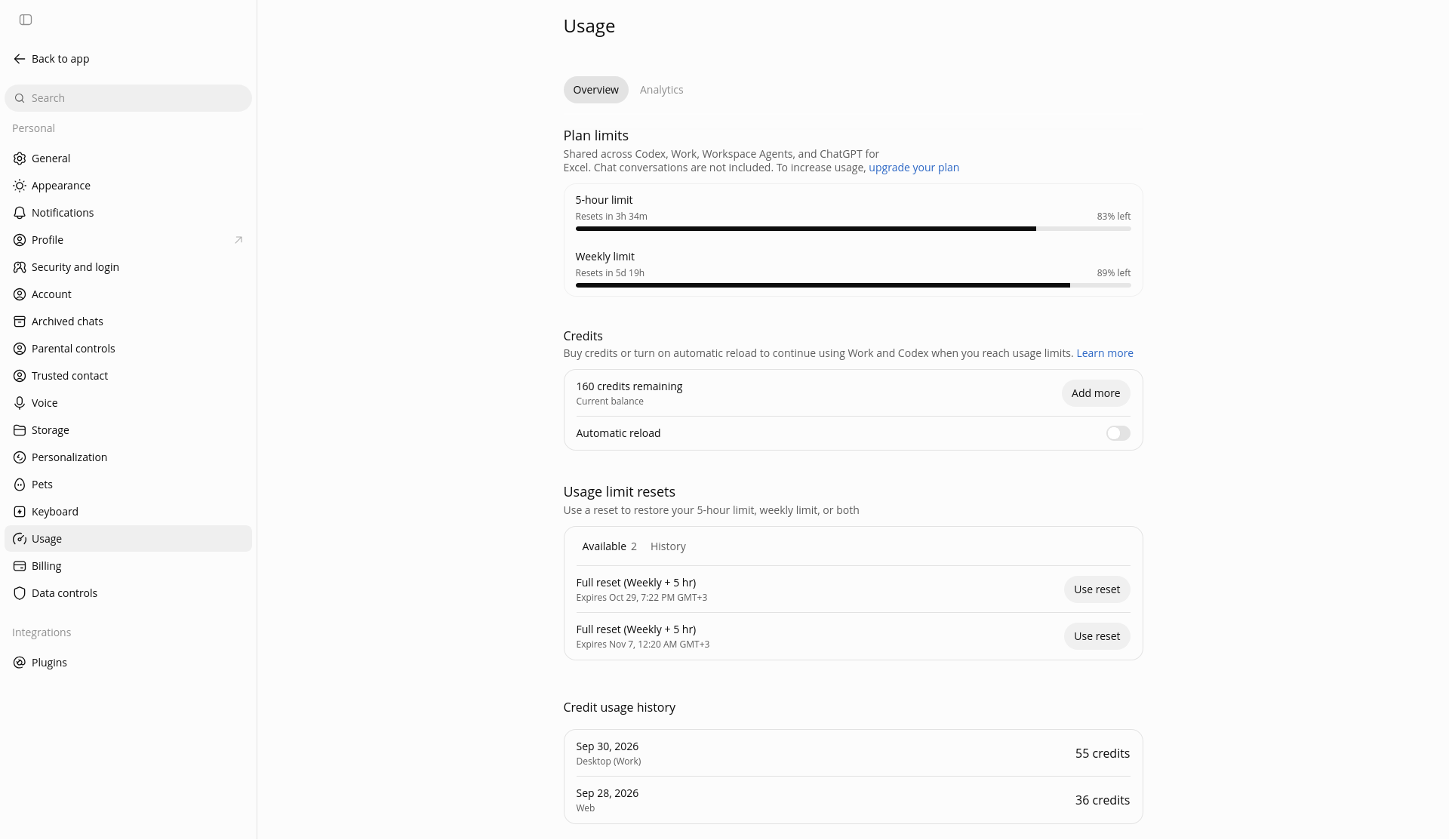Select the Available resets tab
The height and width of the screenshot is (840, 1449).
(x=609, y=546)
